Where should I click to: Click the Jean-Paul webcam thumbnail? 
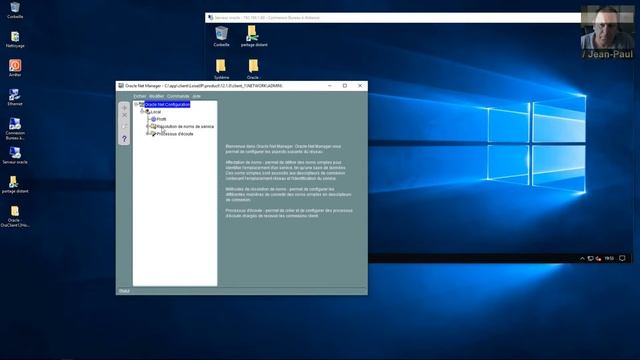pyautogui.click(x=607, y=33)
